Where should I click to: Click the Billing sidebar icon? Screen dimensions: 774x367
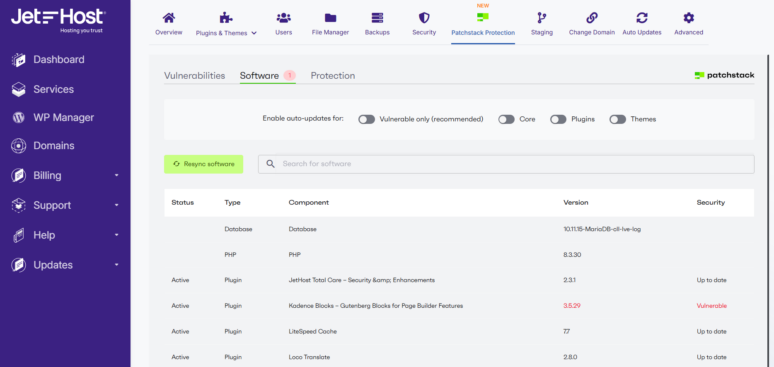18,175
